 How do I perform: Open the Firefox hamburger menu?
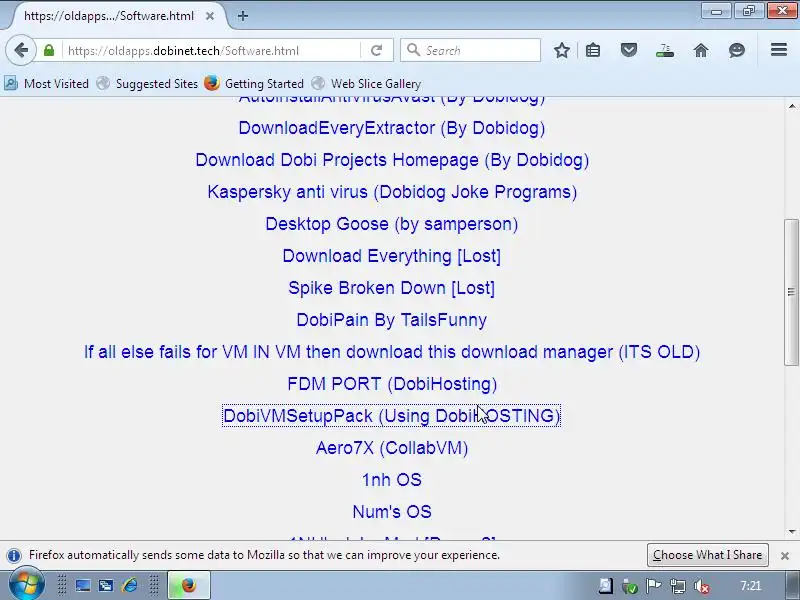779,50
